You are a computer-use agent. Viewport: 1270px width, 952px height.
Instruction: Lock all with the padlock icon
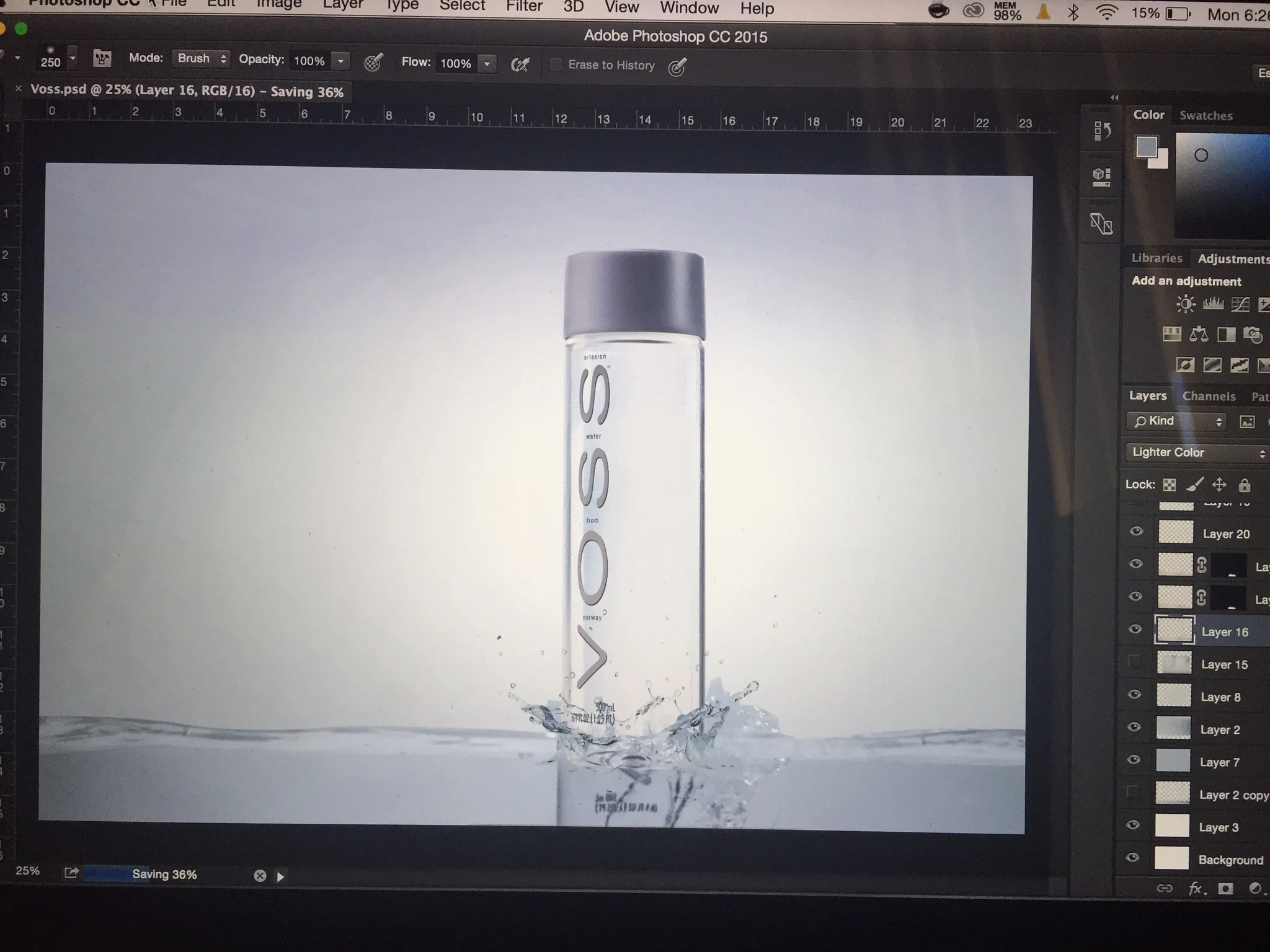pyautogui.click(x=1244, y=485)
